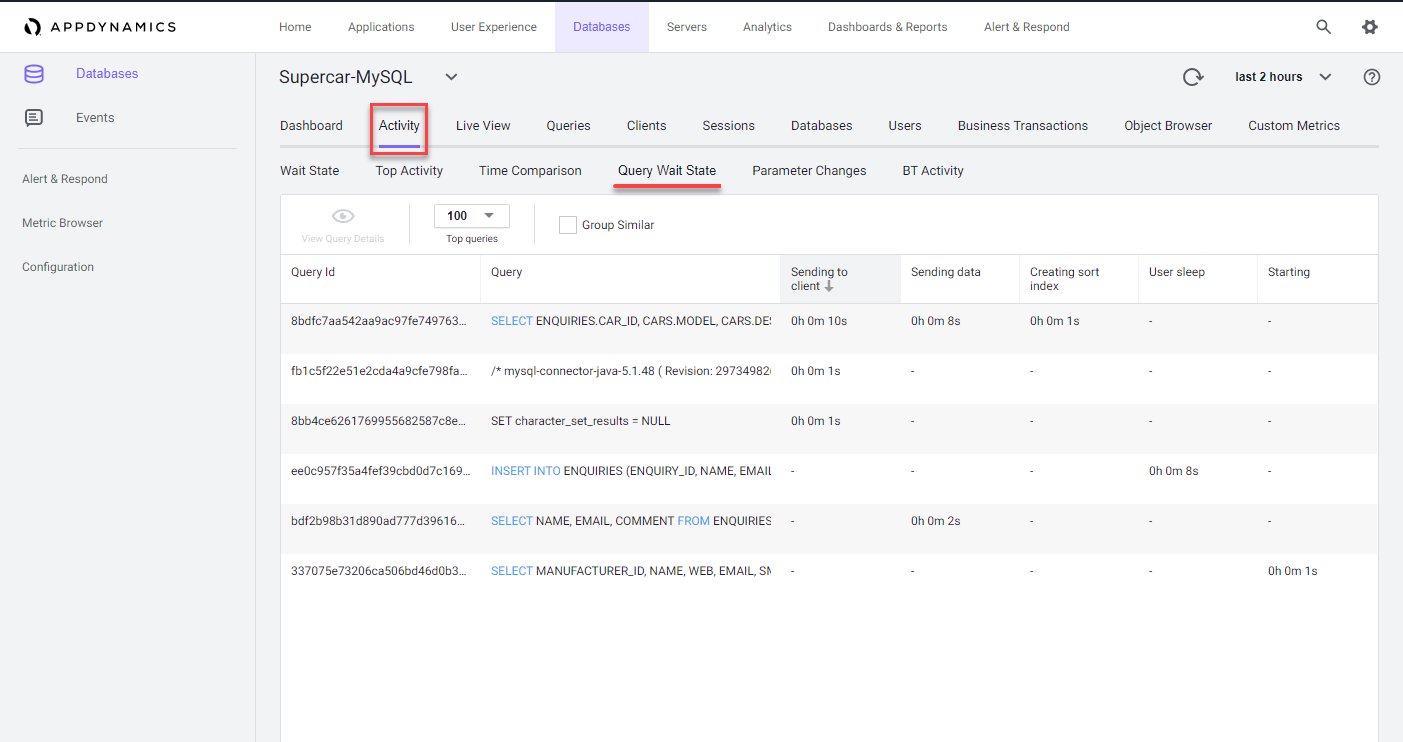
Task: Switch to the BT Activity sub-tab
Action: point(933,171)
